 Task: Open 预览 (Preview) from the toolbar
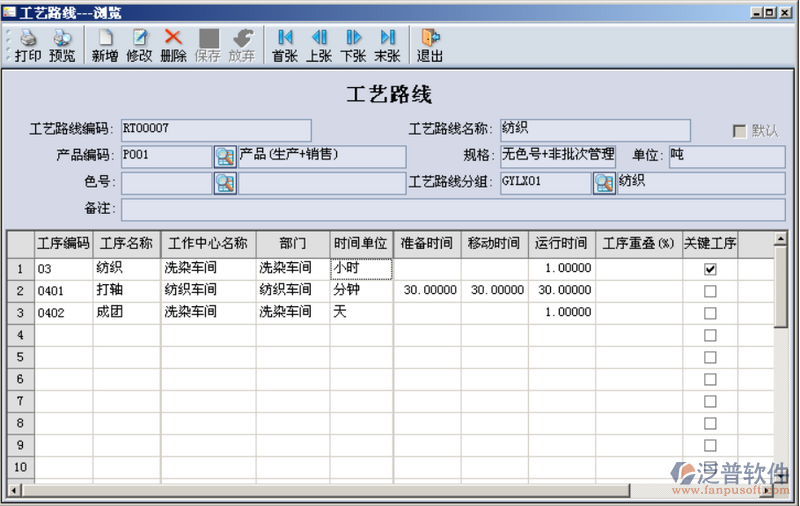62,46
